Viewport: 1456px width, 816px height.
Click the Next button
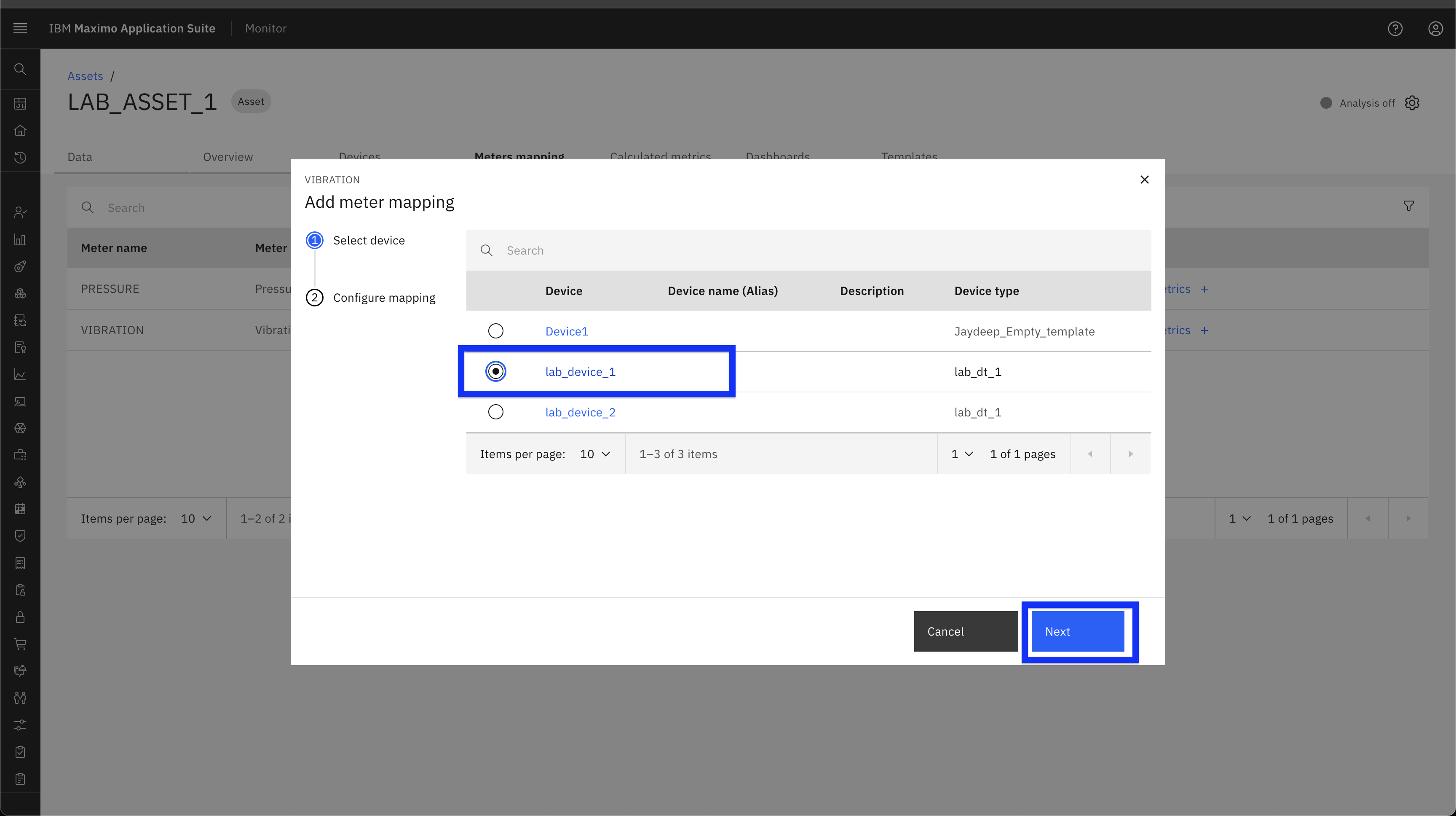coord(1078,631)
